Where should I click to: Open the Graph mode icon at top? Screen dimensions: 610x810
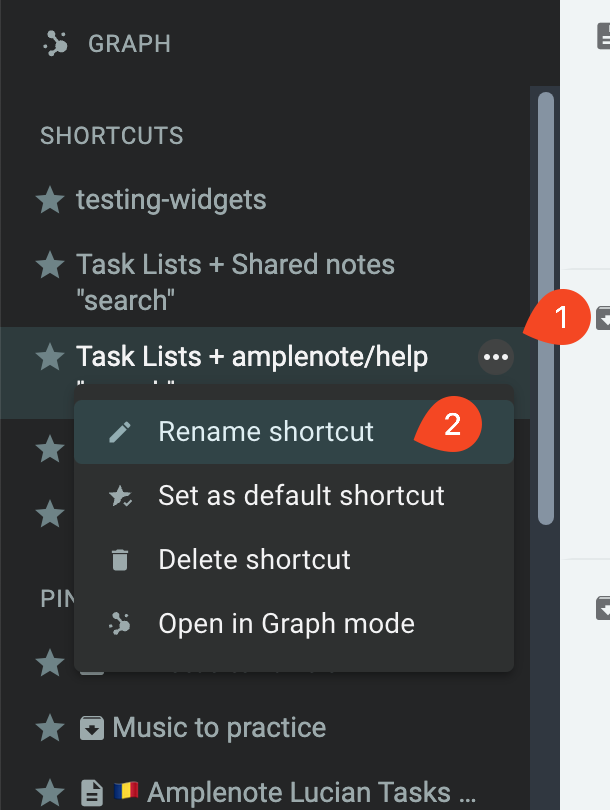55,43
